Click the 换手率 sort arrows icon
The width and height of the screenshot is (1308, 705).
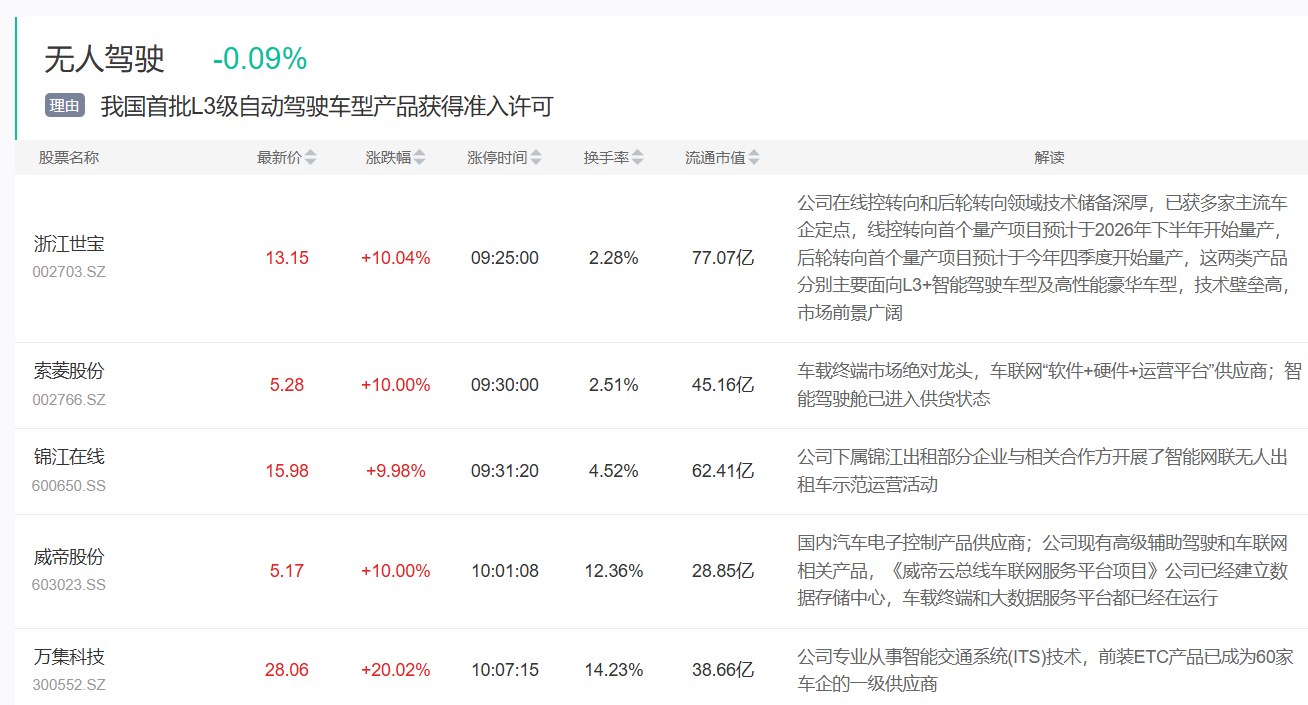point(638,158)
